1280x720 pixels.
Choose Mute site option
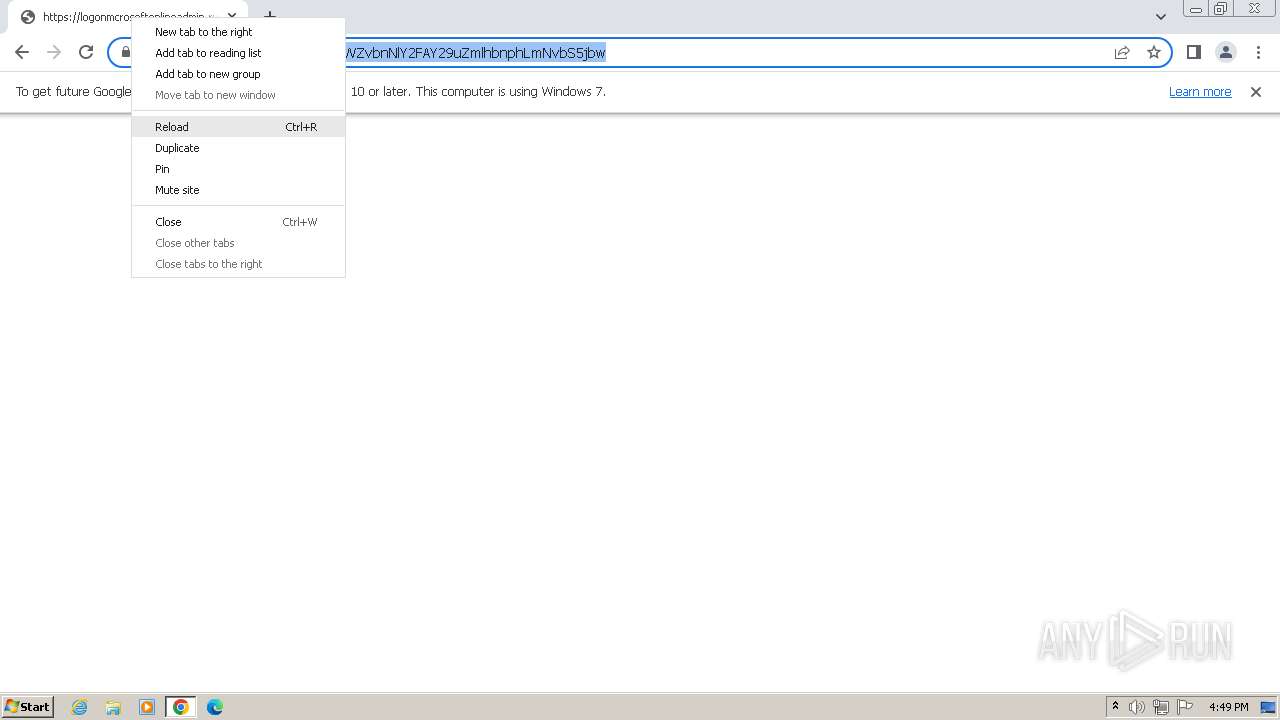238,190
